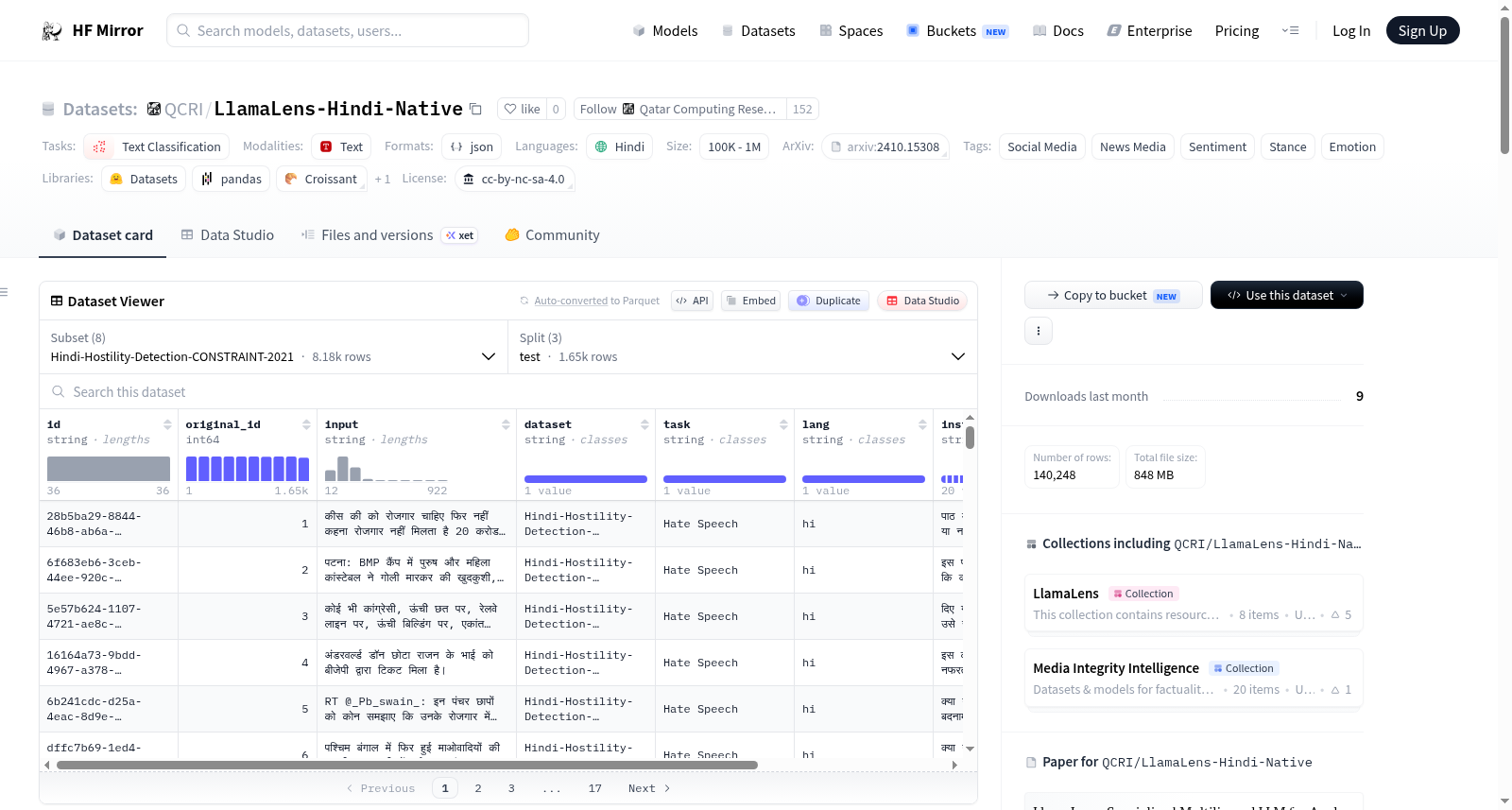Copy dataset name with the copy icon
This screenshot has height=810, width=1512.
[476, 110]
